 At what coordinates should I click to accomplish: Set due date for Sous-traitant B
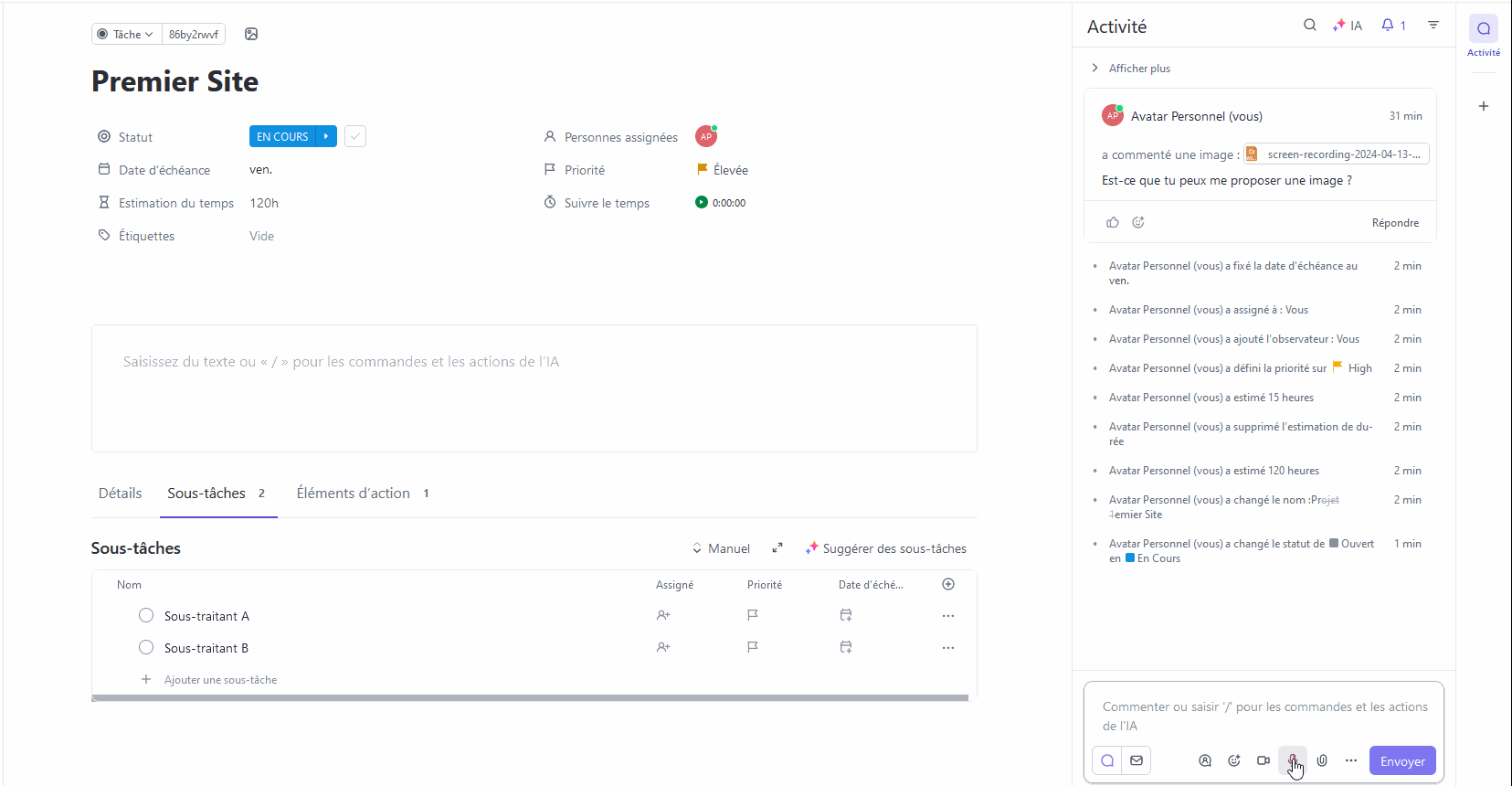tap(846, 647)
